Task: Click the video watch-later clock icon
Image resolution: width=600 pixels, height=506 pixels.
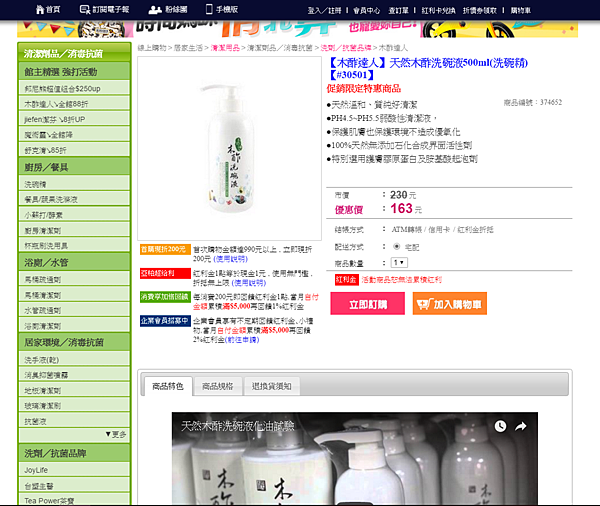Action: point(500,426)
